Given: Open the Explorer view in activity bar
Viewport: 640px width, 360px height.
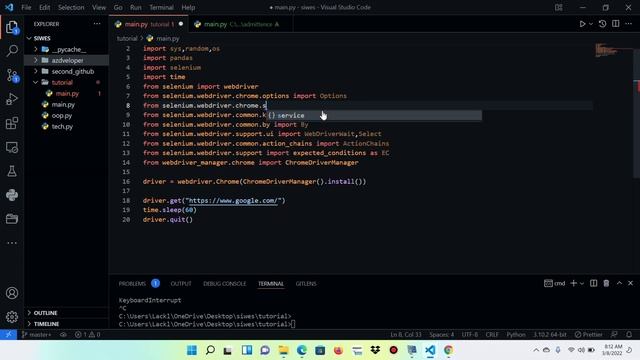Looking at the screenshot, I should (12, 27).
